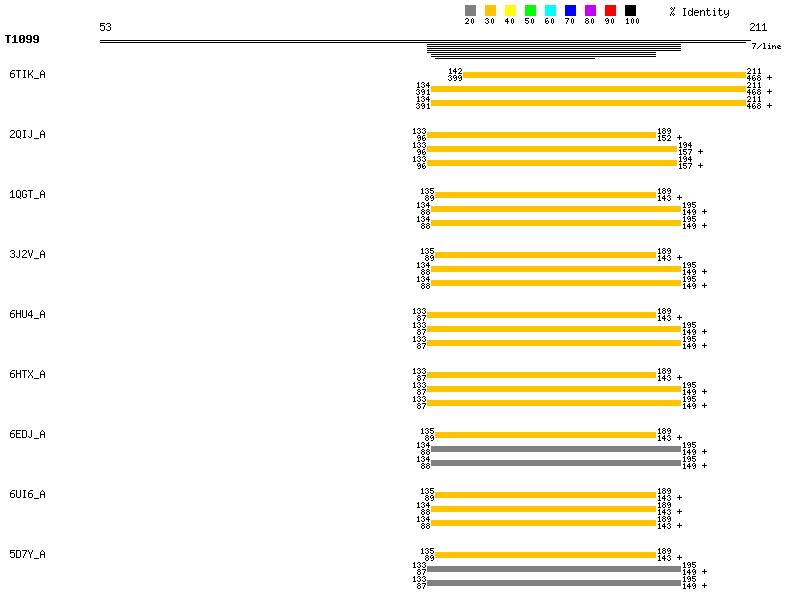800x600 pixels.
Task: Click the green 50% identity swatch
Action: pyautogui.click(x=530, y=11)
